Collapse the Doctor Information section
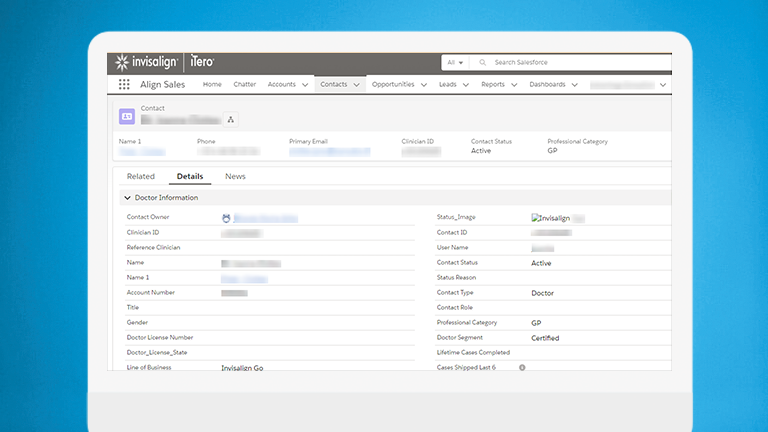Viewport: 768px width, 432px height. tap(127, 198)
